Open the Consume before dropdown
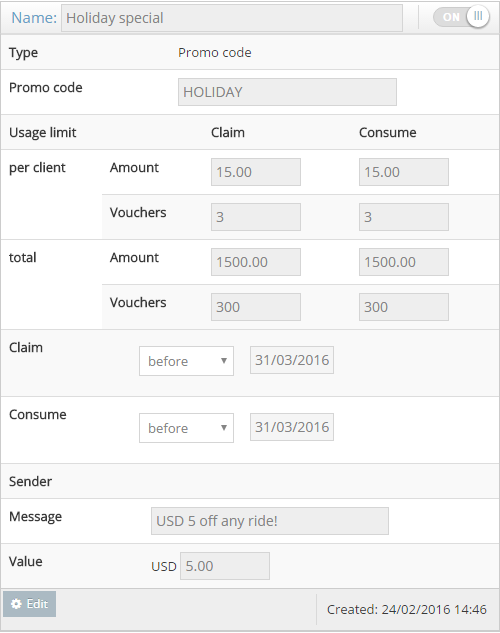The height and width of the screenshot is (633, 500). [186, 428]
